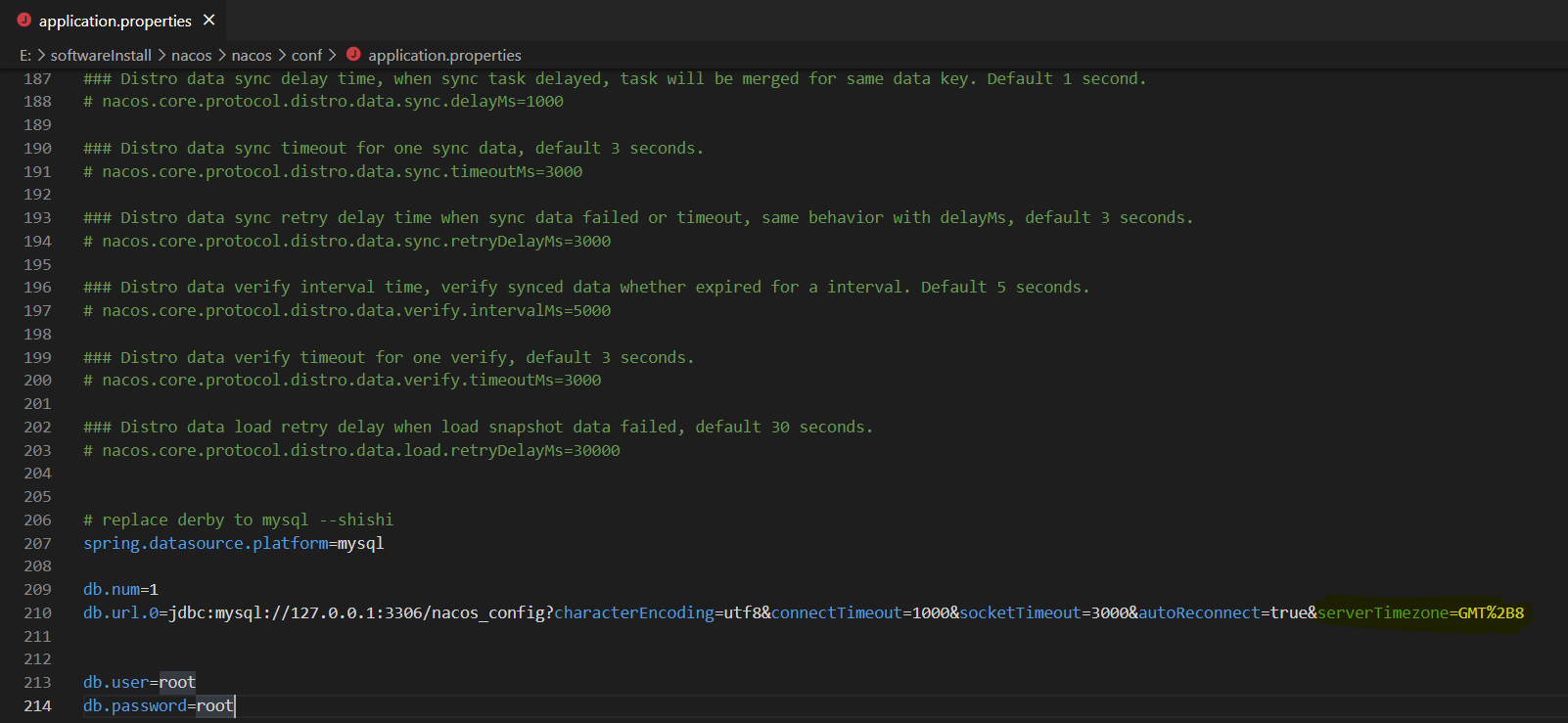
Task: Open the softwareInstall breadcrumb folder
Action: 101,56
